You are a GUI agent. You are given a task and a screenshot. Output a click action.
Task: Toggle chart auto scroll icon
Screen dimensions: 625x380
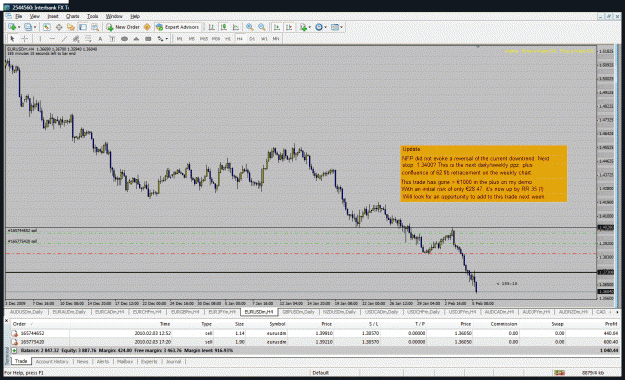tap(277, 27)
